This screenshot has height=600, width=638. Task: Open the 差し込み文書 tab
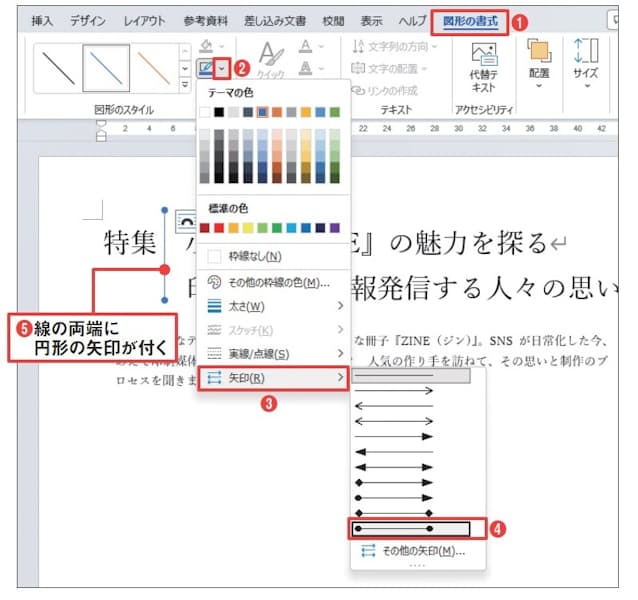(275, 21)
